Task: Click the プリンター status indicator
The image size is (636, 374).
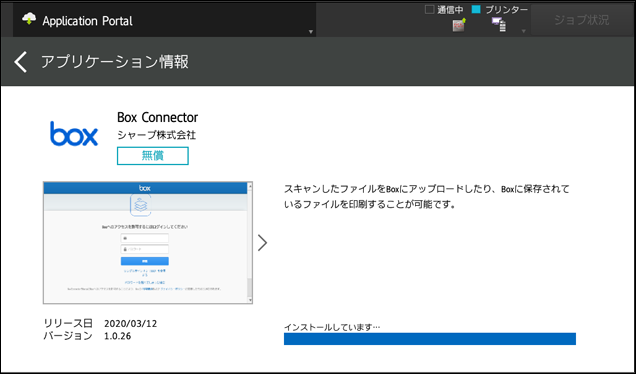Action: (x=500, y=10)
